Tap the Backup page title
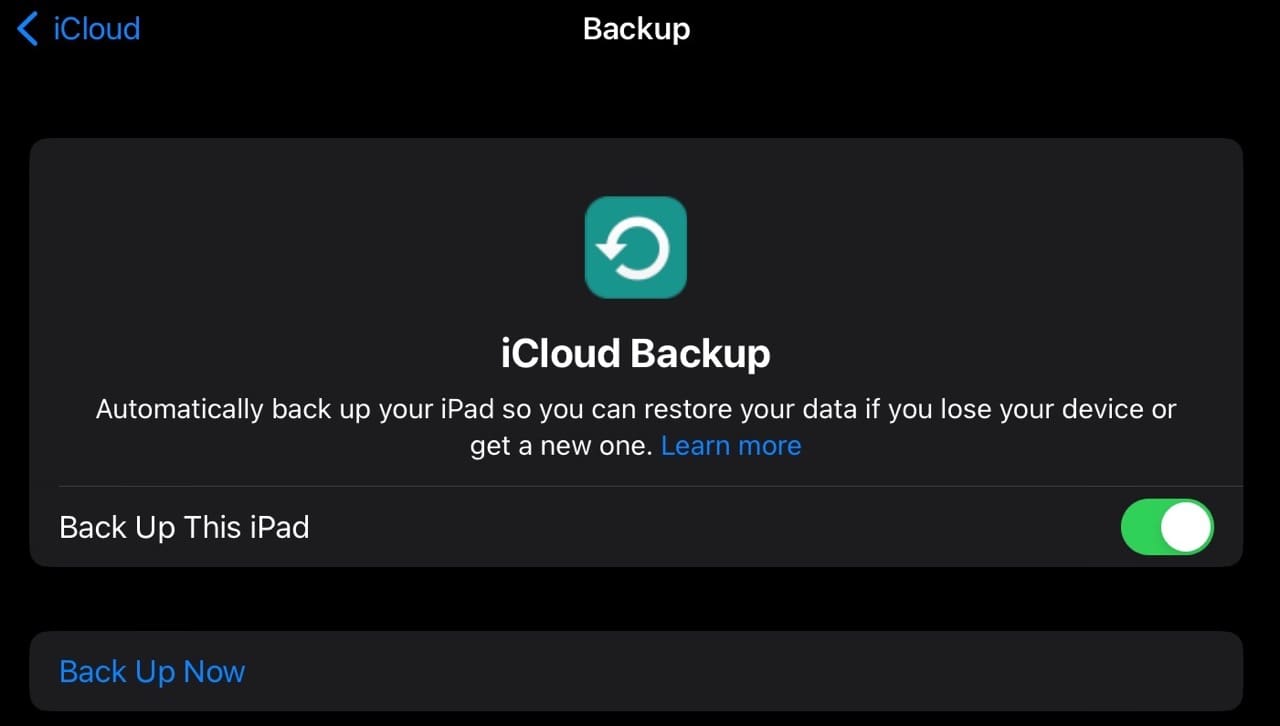Image resolution: width=1280 pixels, height=726 pixels. tap(636, 29)
